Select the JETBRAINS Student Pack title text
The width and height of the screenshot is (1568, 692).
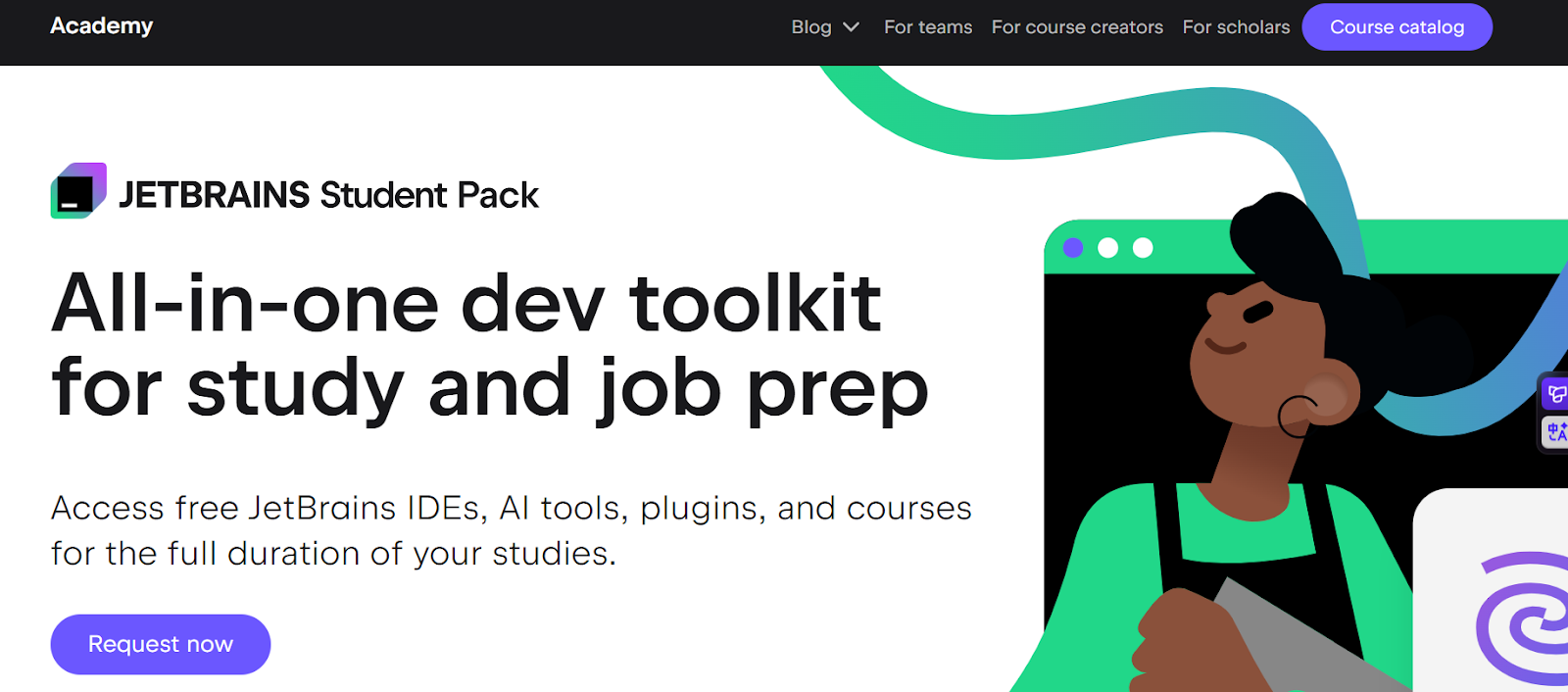click(x=328, y=195)
